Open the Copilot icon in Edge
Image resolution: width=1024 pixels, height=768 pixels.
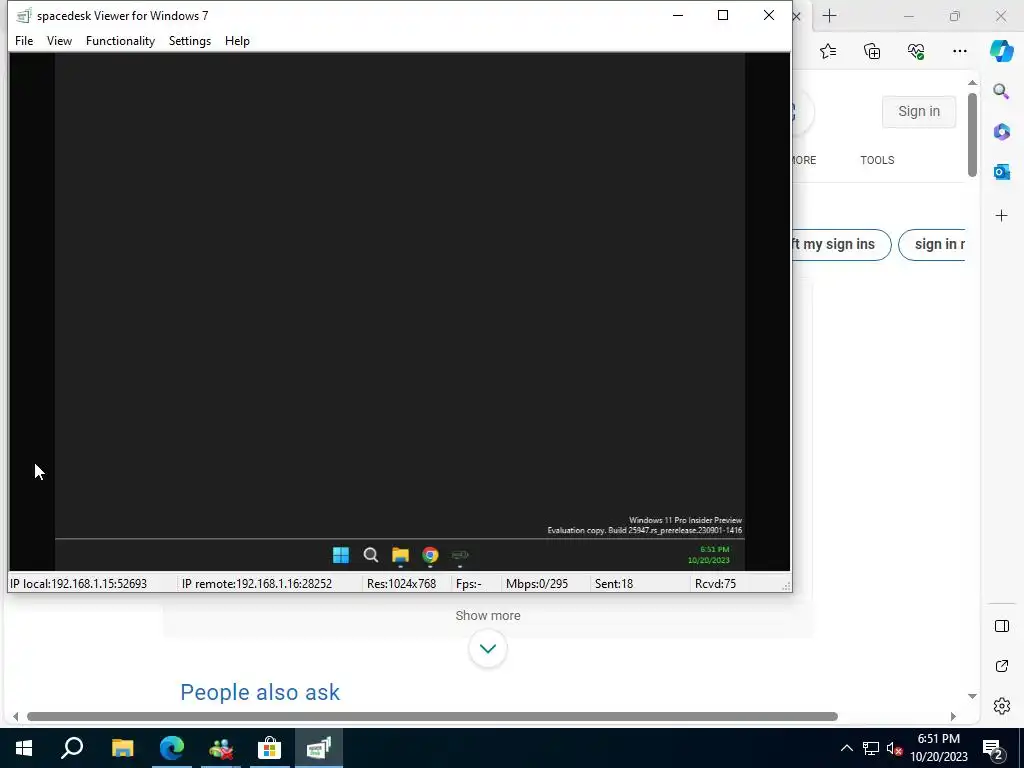click(x=1001, y=51)
